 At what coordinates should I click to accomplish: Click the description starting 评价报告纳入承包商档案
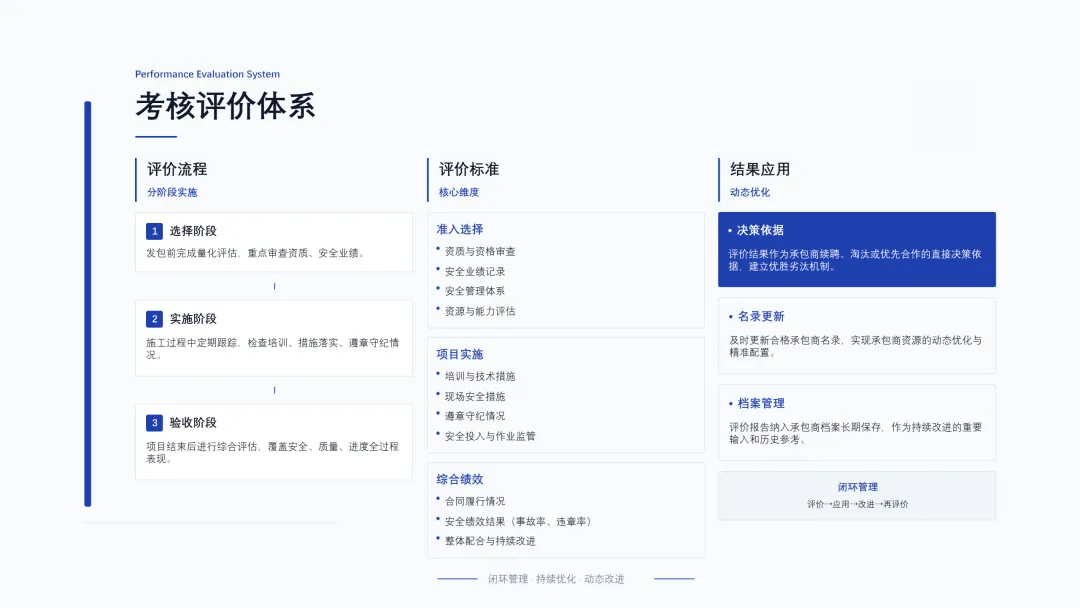(855, 433)
